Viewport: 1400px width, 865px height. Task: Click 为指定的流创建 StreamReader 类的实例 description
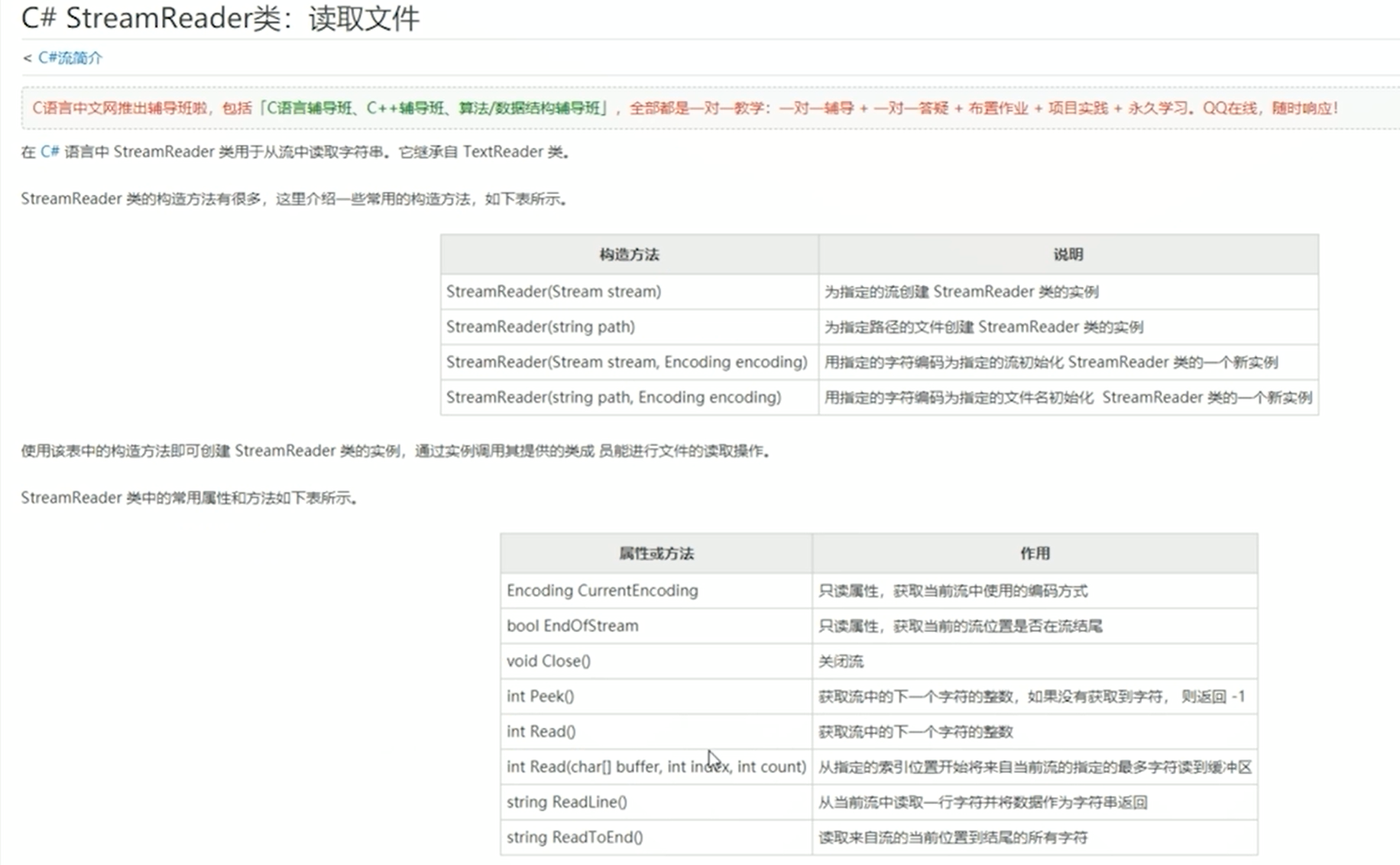coord(1068,291)
